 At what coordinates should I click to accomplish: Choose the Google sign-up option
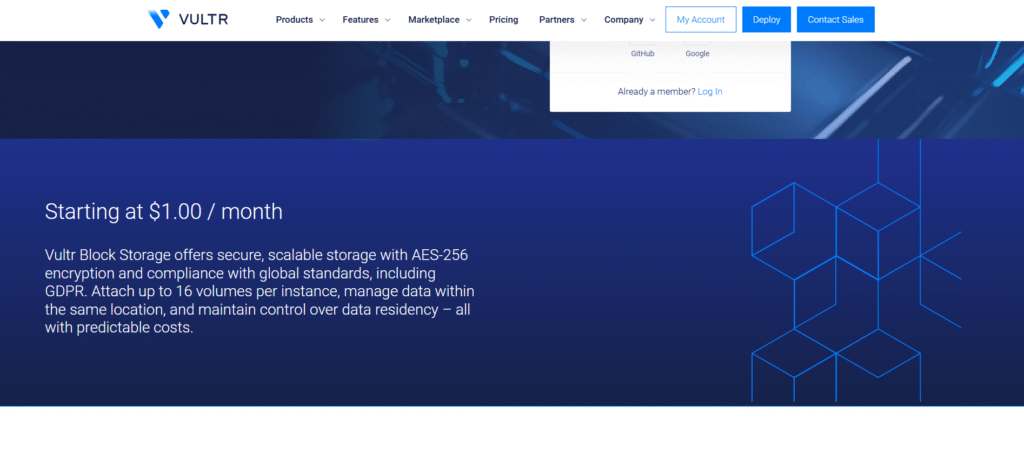coord(697,53)
